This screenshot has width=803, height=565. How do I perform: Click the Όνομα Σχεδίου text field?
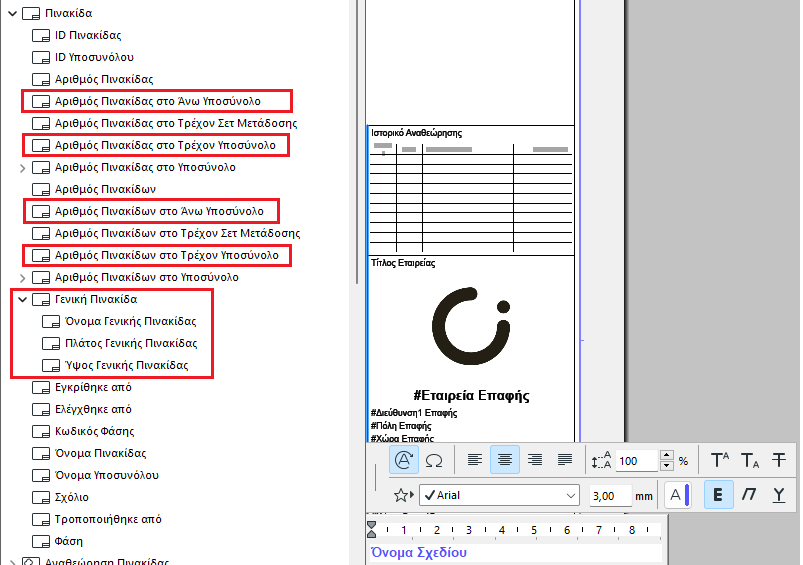515,553
